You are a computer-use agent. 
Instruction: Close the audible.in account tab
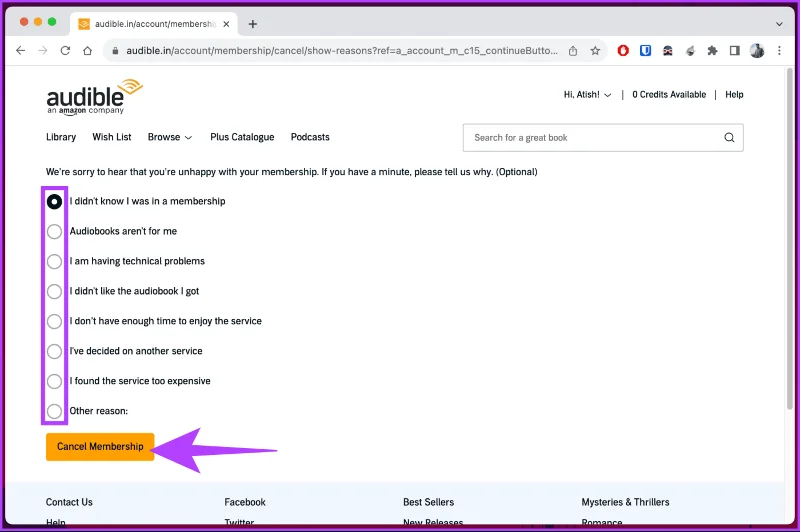226,24
